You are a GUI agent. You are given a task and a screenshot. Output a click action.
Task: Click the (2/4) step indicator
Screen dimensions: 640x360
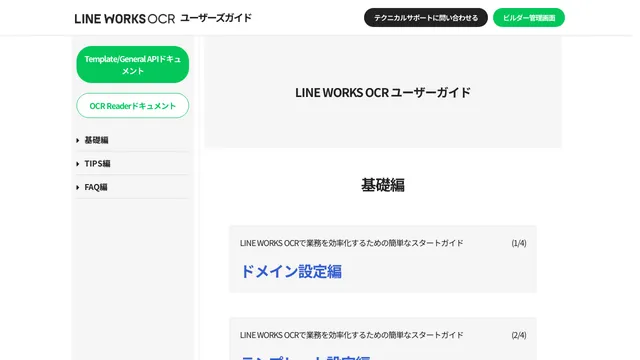click(x=519, y=335)
